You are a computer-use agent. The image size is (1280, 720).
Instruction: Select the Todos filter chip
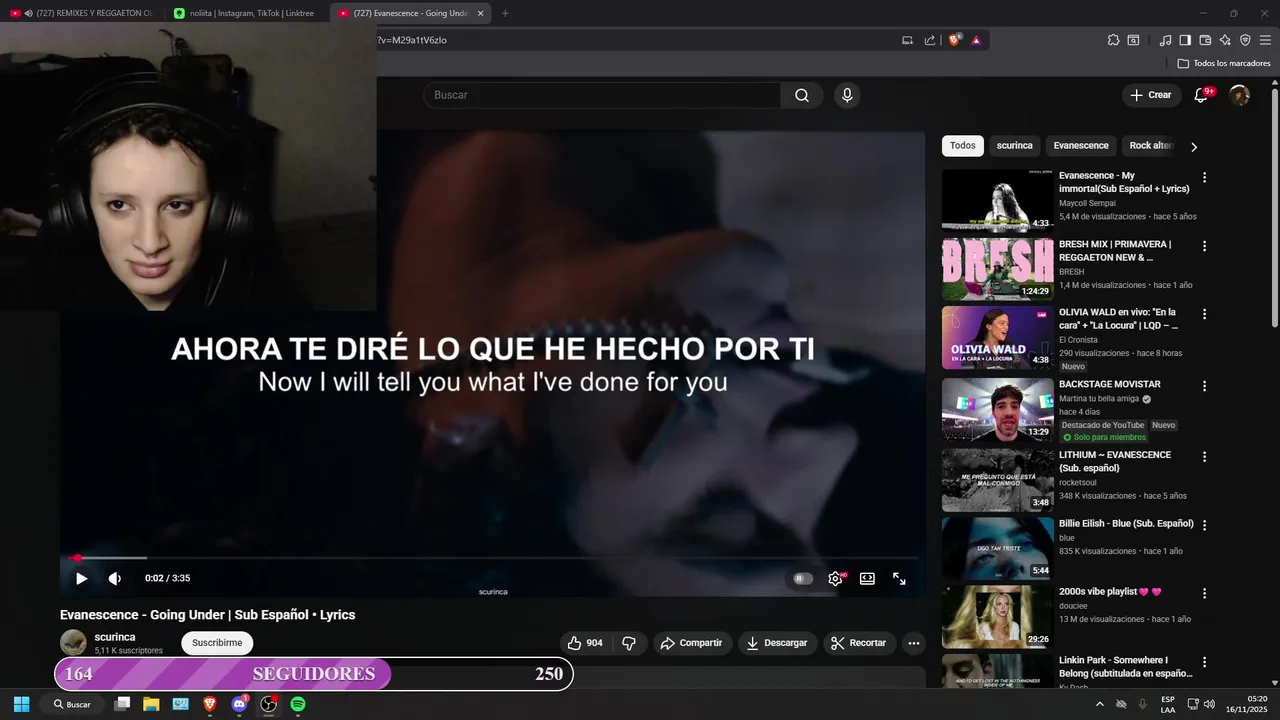click(x=963, y=146)
